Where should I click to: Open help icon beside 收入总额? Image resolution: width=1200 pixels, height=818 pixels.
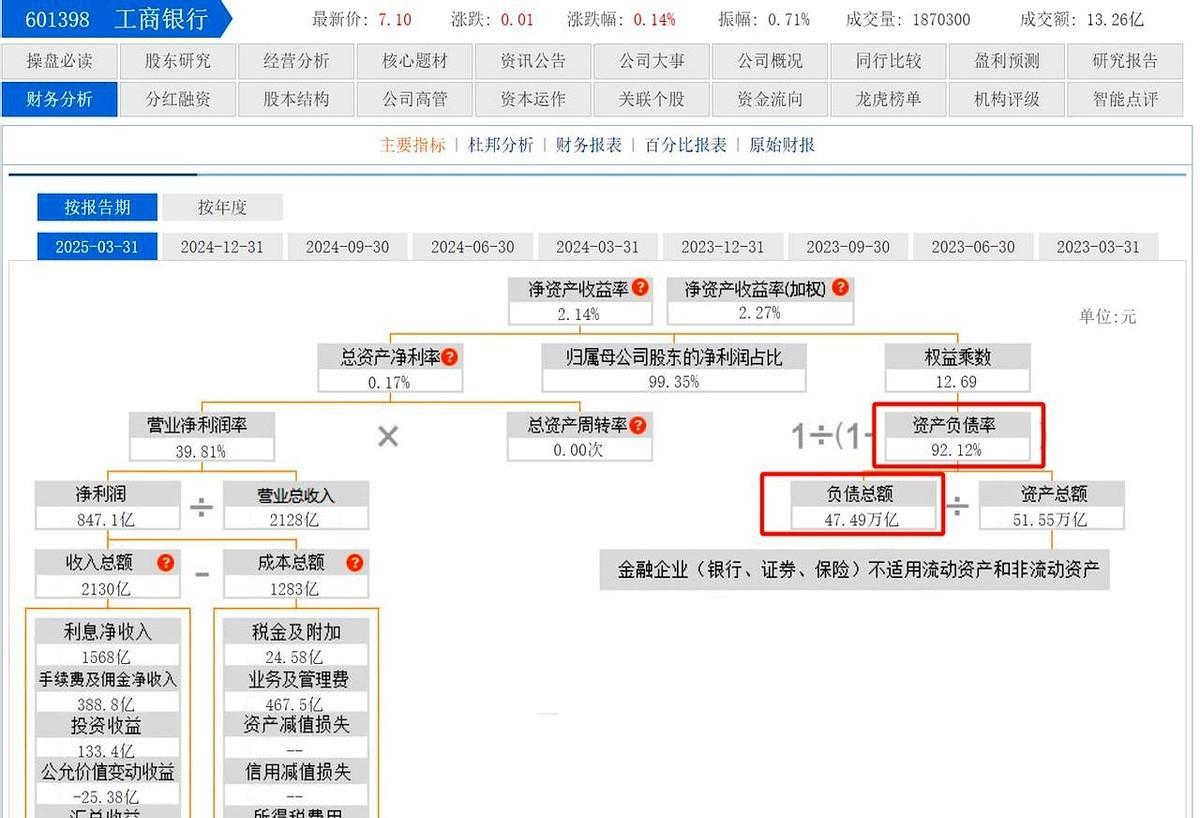(165, 563)
